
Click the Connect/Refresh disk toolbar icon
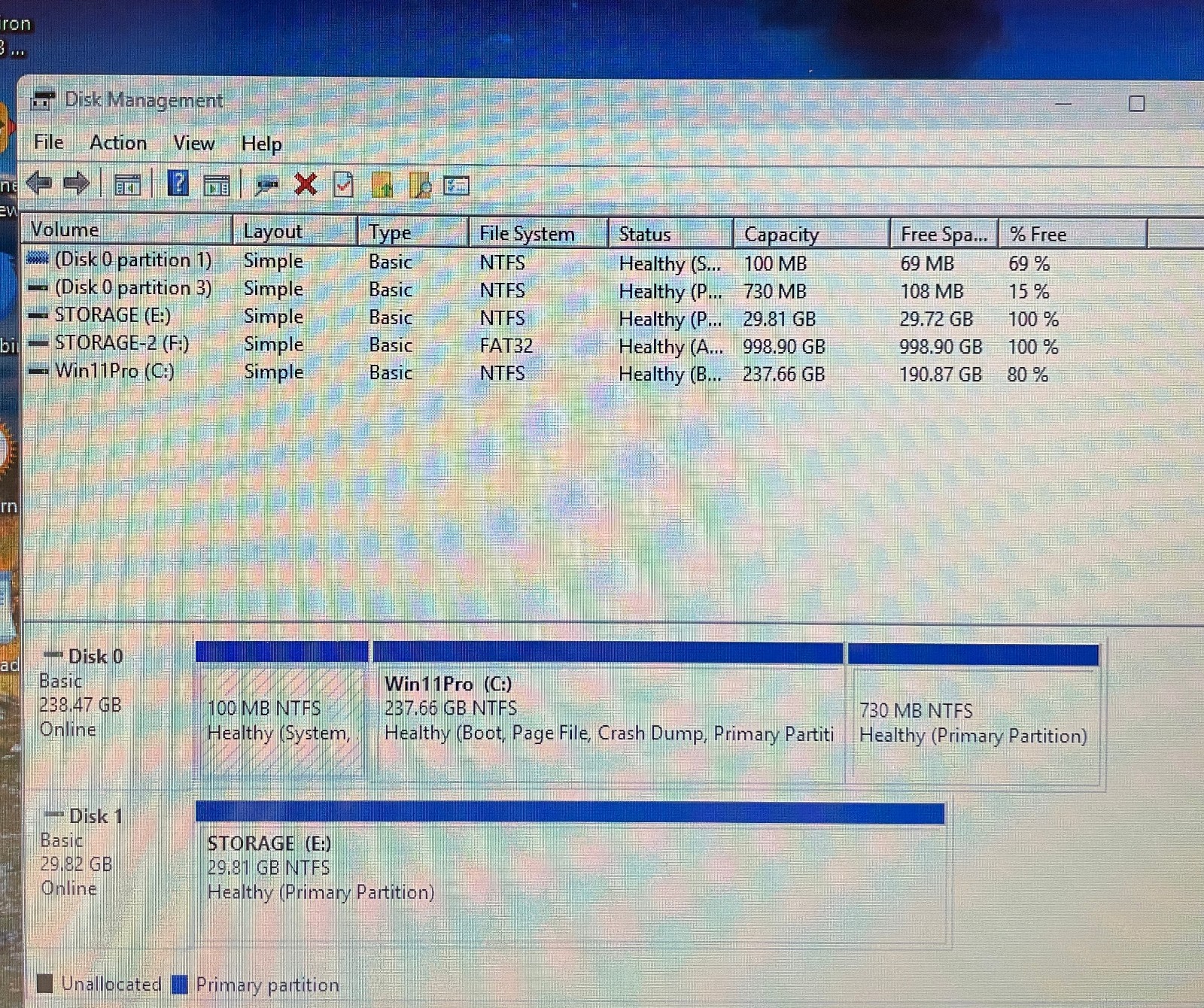[266, 185]
